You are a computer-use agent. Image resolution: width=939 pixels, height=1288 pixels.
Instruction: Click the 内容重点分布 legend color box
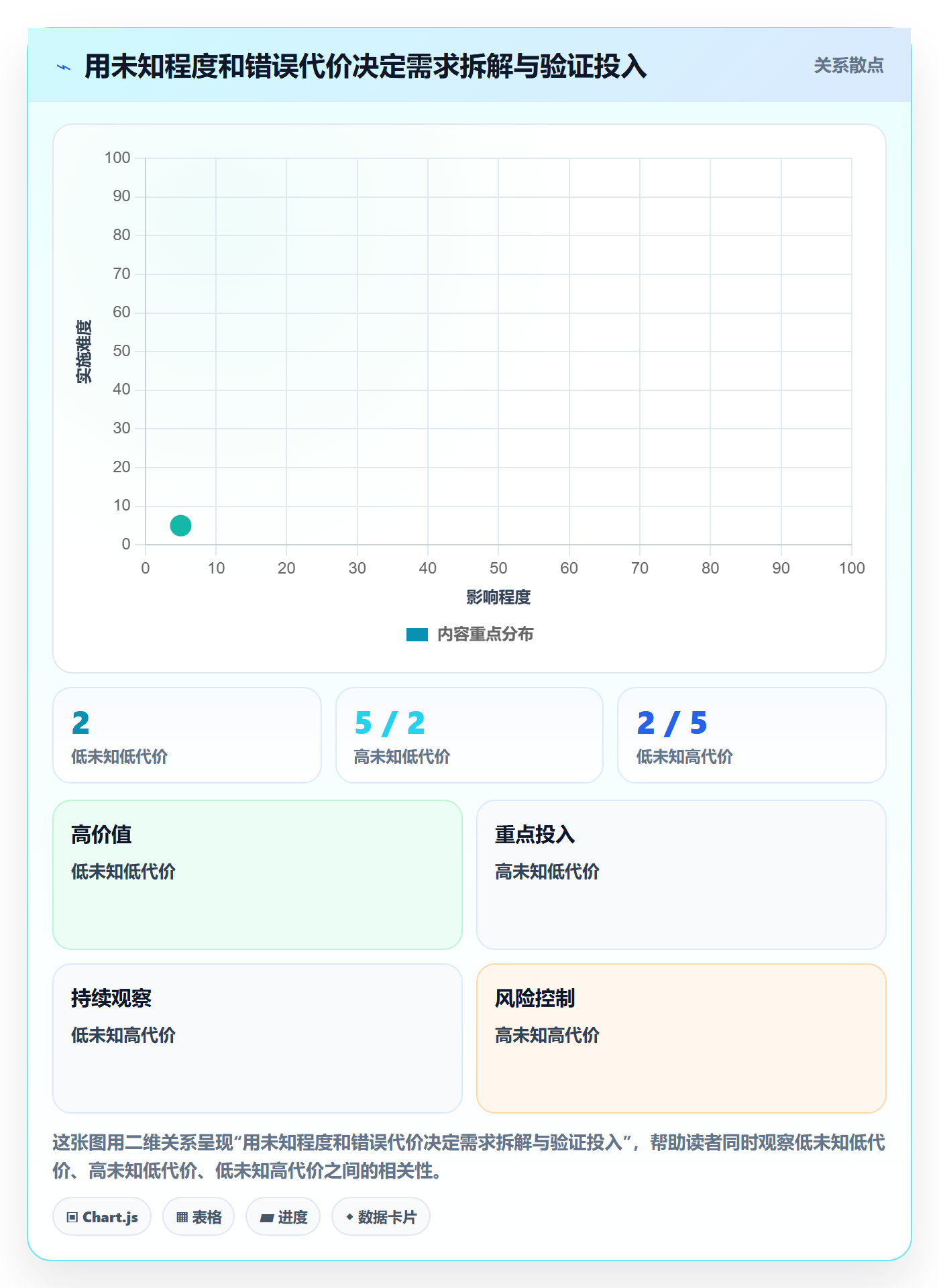[x=417, y=635]
